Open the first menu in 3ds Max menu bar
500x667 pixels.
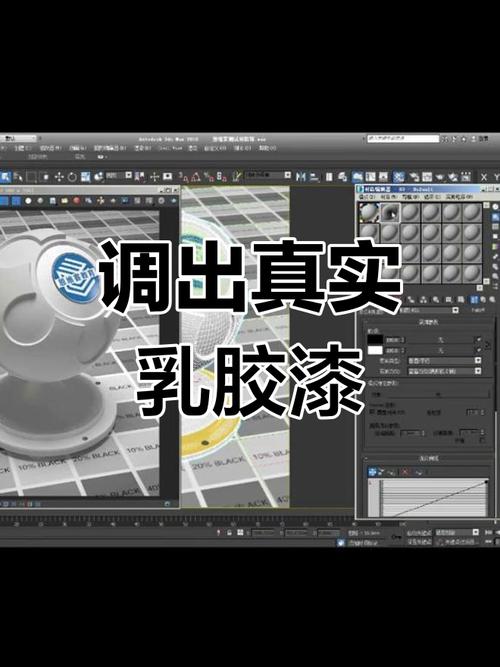pos(23,148)
